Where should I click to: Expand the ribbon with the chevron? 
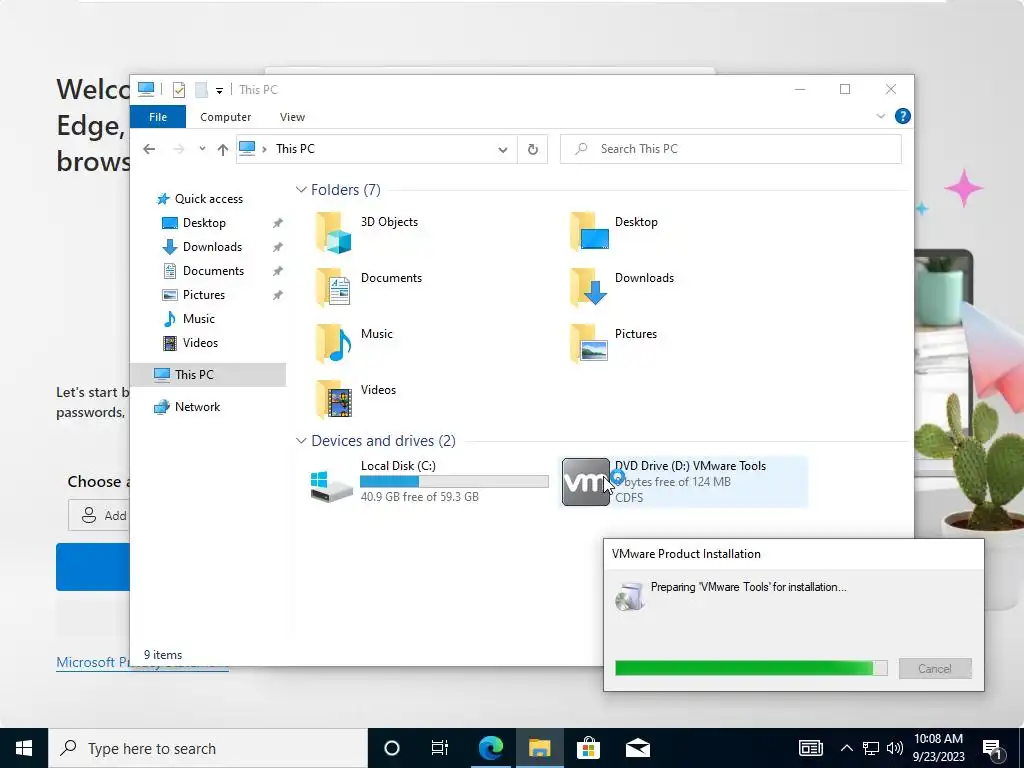[880, 116]
